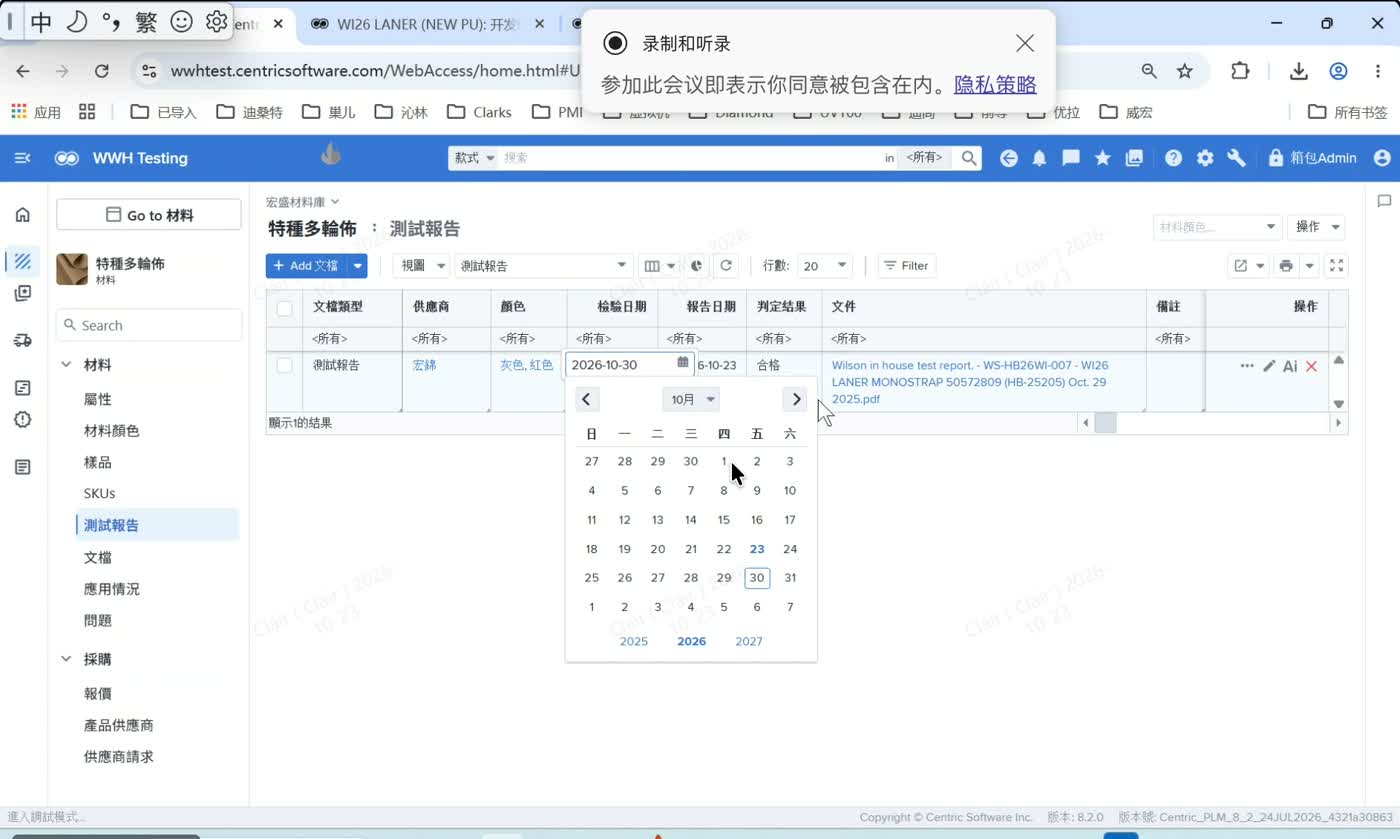This screenshot has height=839, width=1400.
Task: Open the AI action for the row
Action: pyautogui.click(x=1290, y=366)
